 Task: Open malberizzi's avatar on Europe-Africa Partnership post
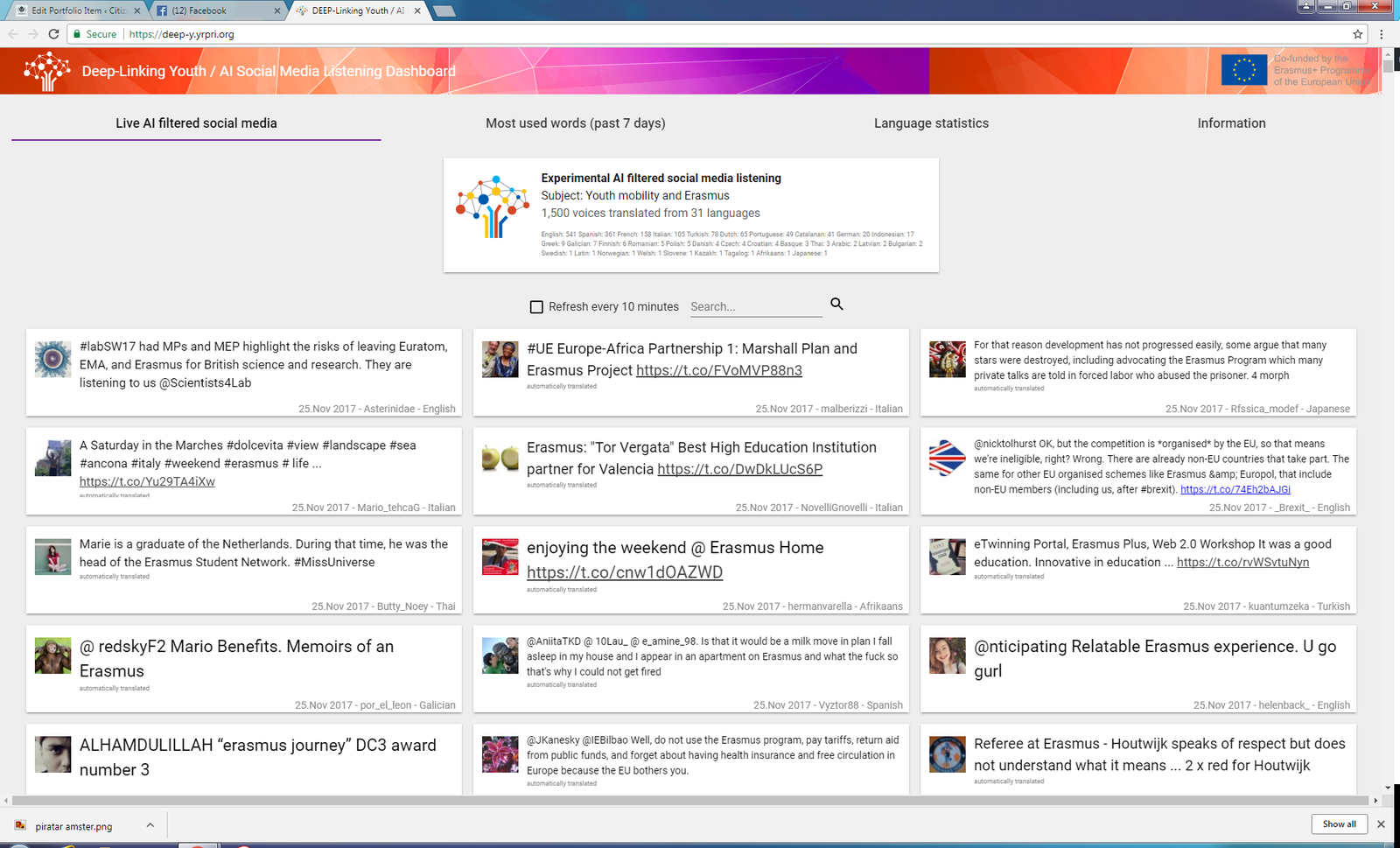(500, 360)
